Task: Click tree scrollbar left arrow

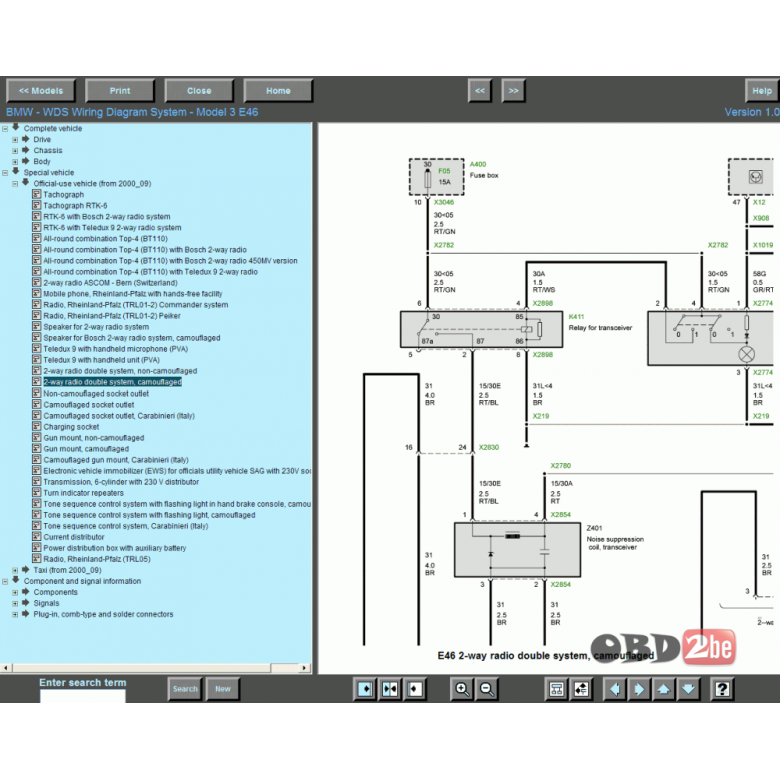Action: [x=5, y=668]
